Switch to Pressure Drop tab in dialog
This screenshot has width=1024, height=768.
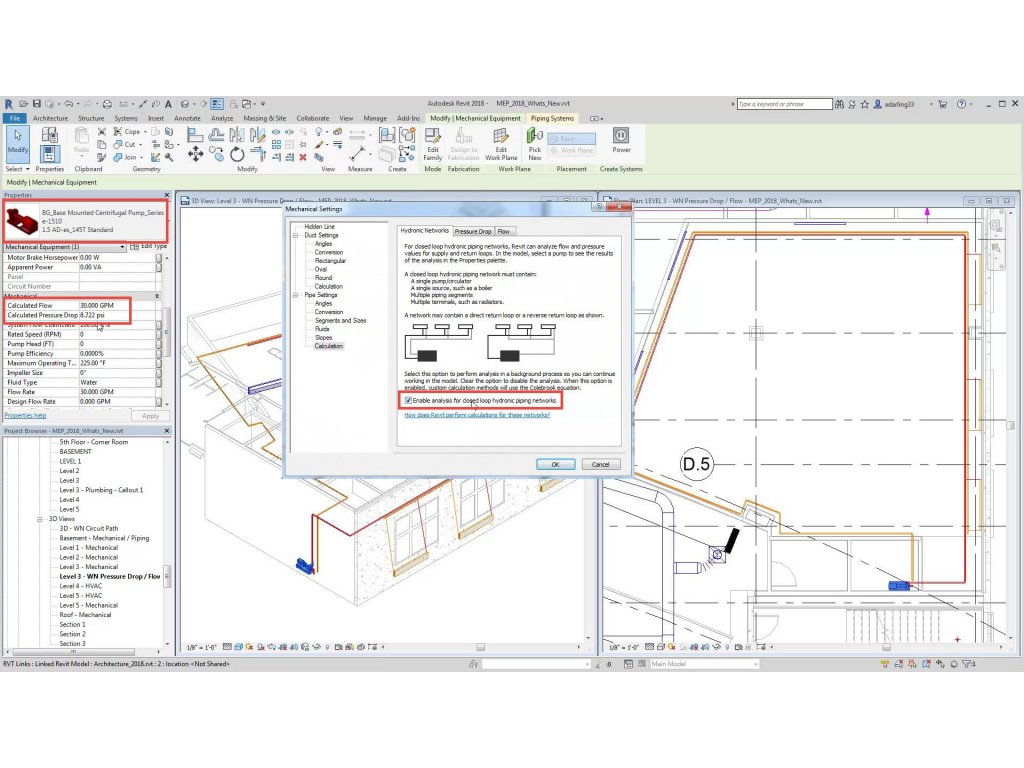[x=473, y=231]
